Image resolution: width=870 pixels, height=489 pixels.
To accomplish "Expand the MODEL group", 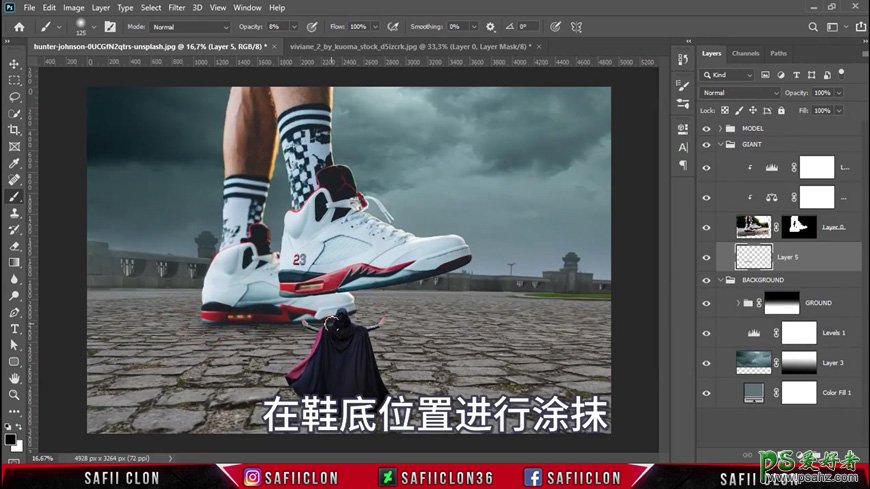I will tap(720, 129).
